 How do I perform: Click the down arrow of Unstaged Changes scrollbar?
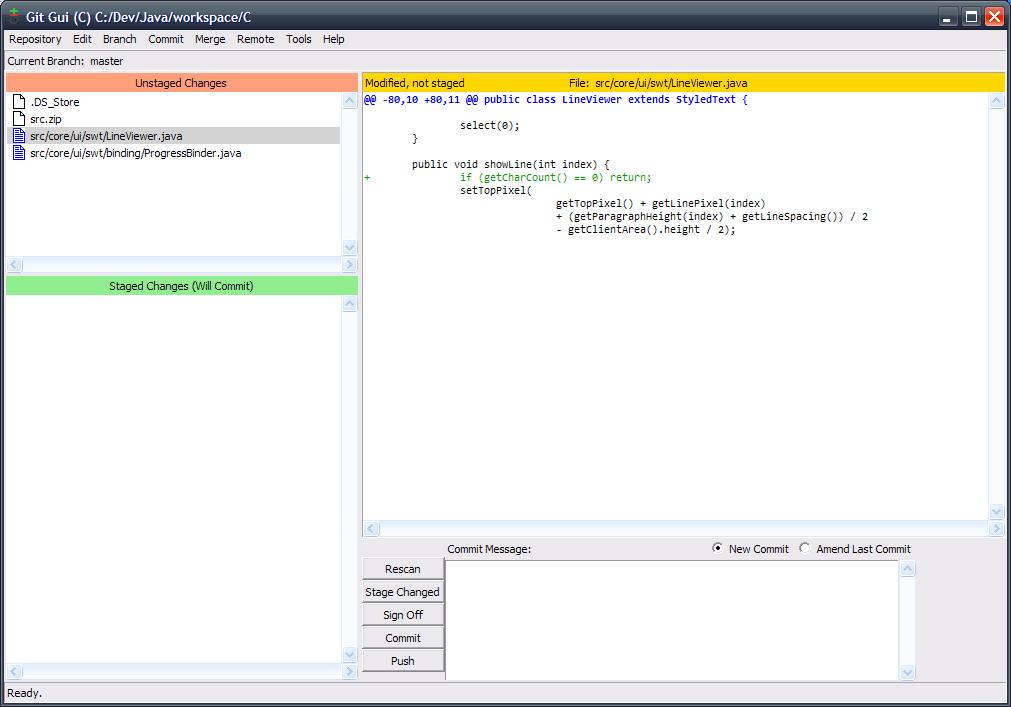pos(349,247)
